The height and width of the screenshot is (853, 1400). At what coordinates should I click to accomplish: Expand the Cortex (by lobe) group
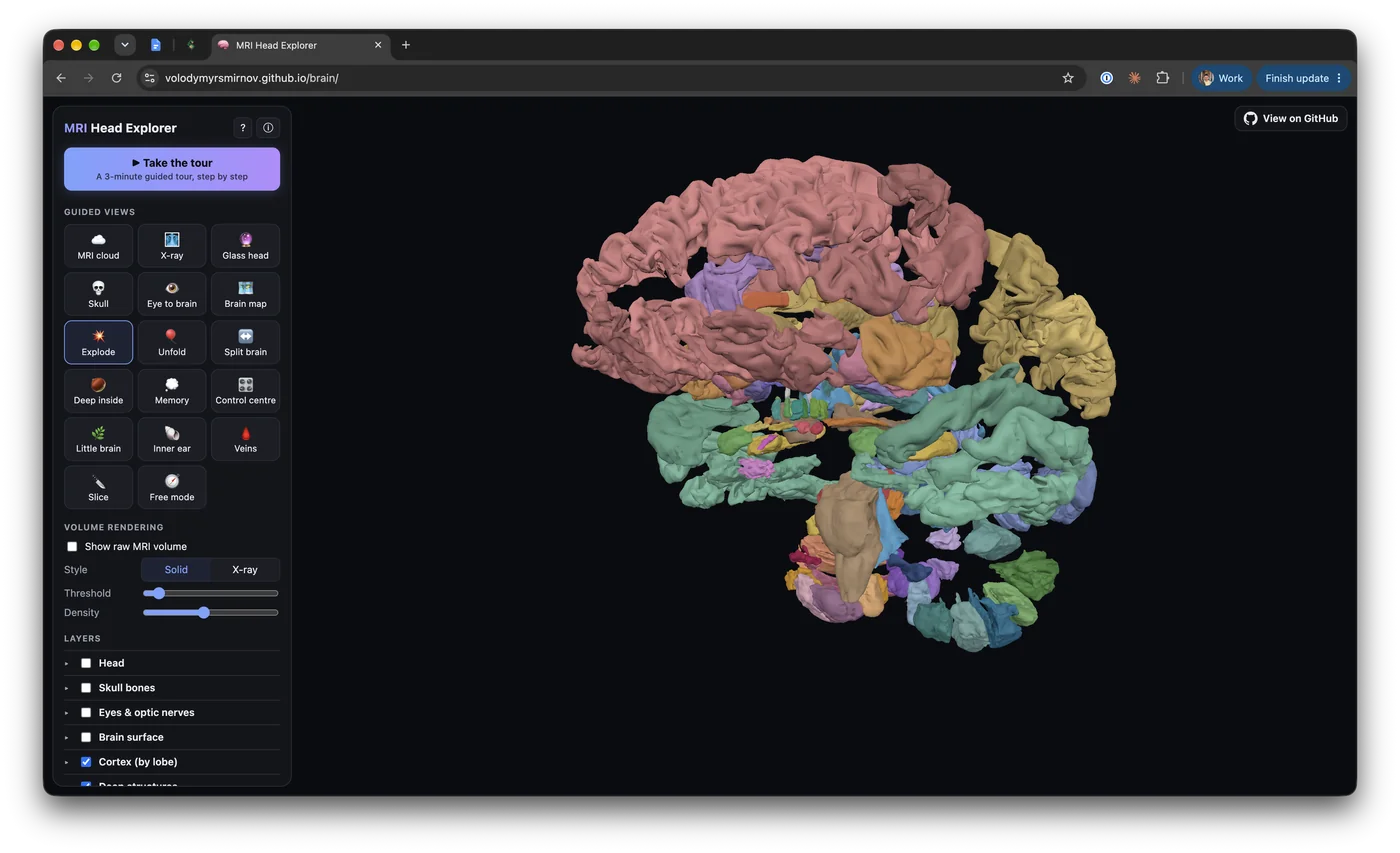tap(67, 762)
